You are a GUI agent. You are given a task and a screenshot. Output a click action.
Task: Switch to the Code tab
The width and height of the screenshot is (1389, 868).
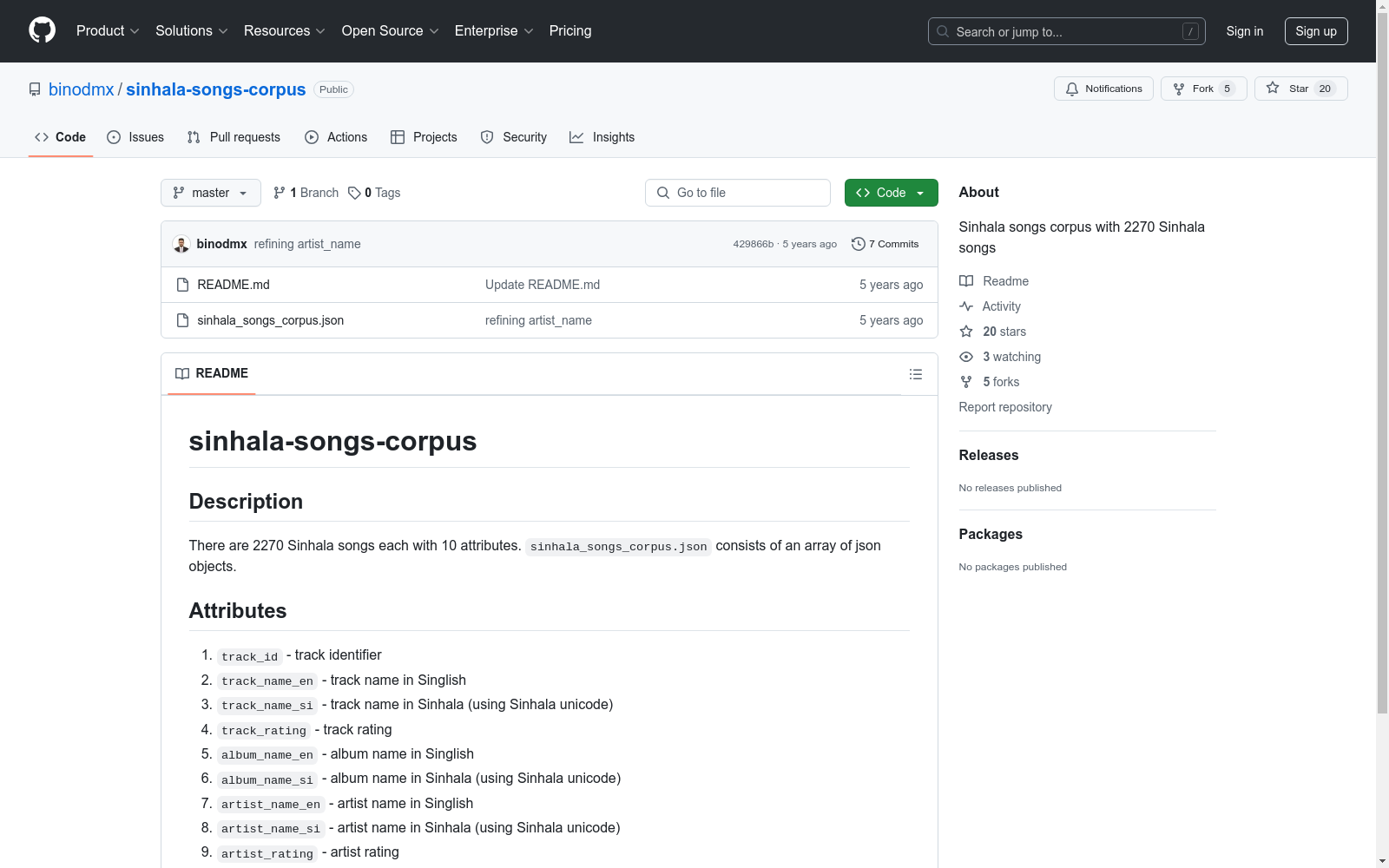point(61,137)
